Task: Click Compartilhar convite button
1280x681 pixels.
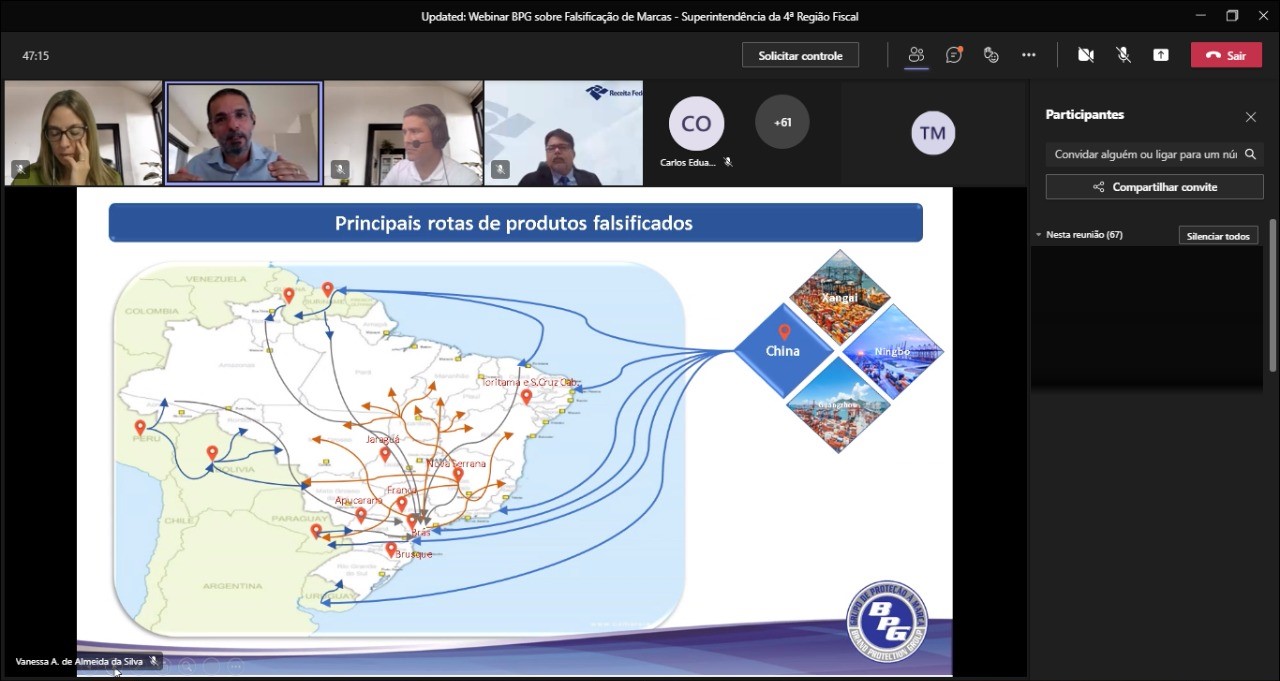Action: point(1154,187)
